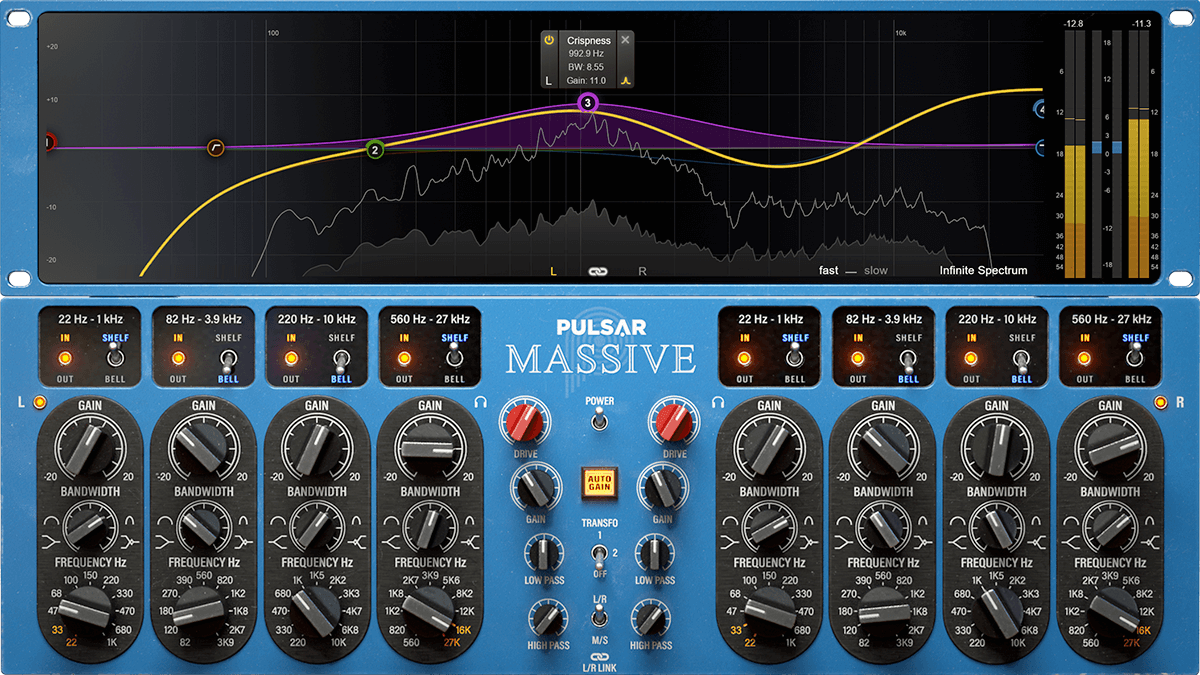Click the right HIGH PASS knob
This screenshot has height=675, width=1200.
click(651, 620)
